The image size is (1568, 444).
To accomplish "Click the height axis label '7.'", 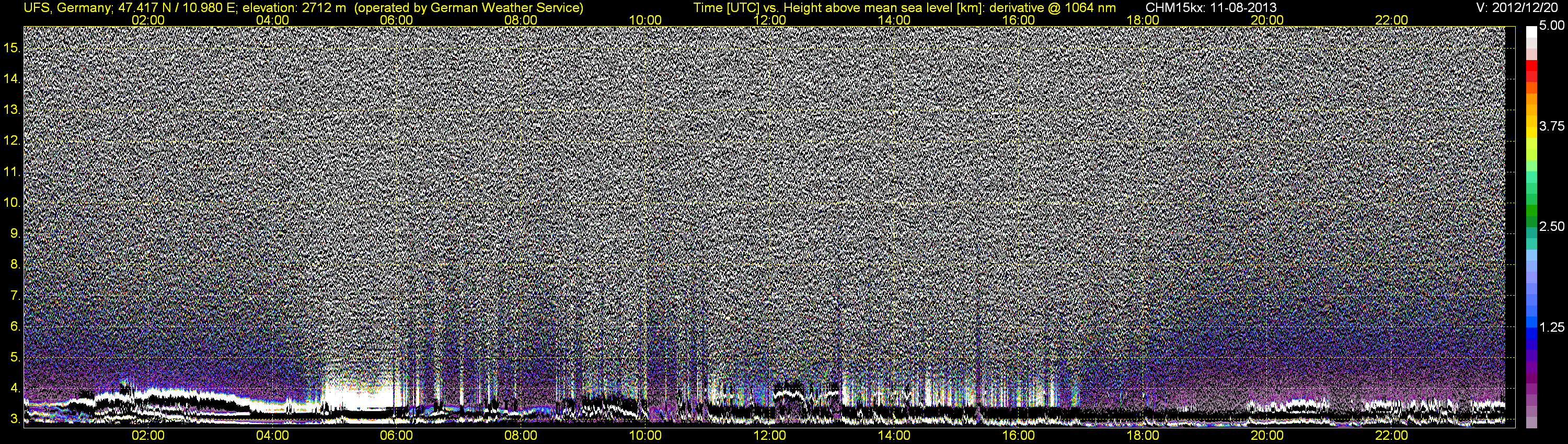I will click(x=15, y=296).
